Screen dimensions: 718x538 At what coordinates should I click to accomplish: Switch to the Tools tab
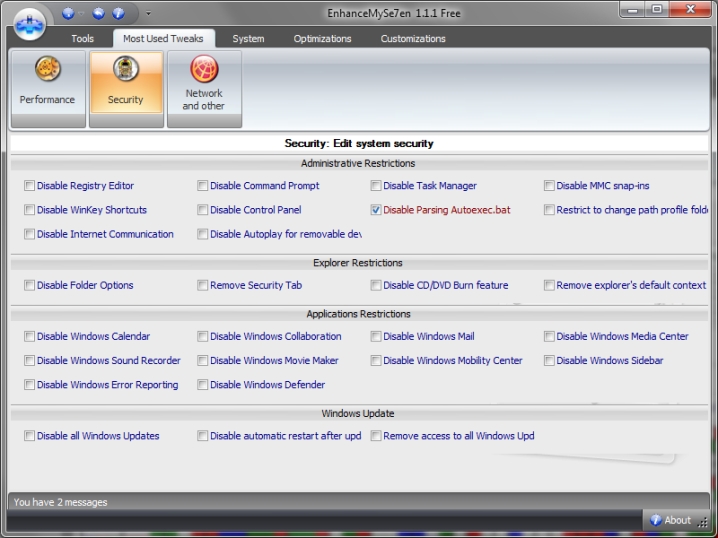[x=82, y=39]
